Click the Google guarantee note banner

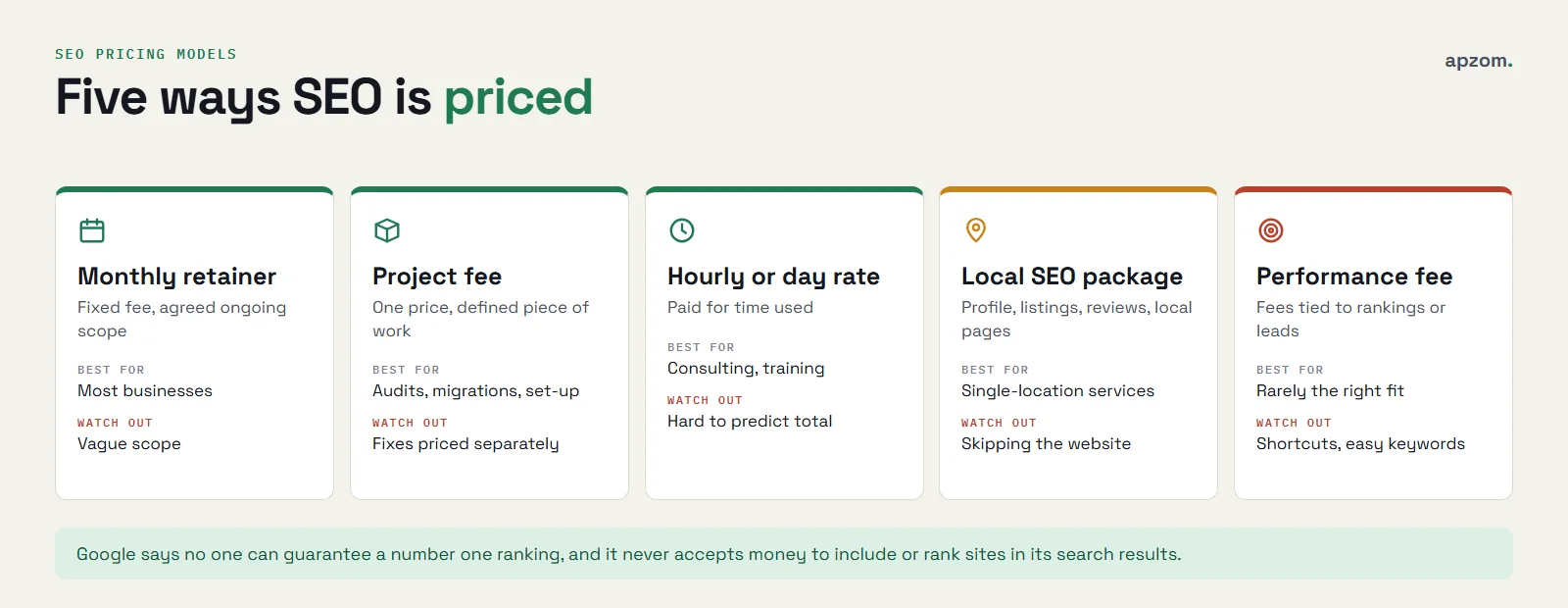tap(784, 554)
